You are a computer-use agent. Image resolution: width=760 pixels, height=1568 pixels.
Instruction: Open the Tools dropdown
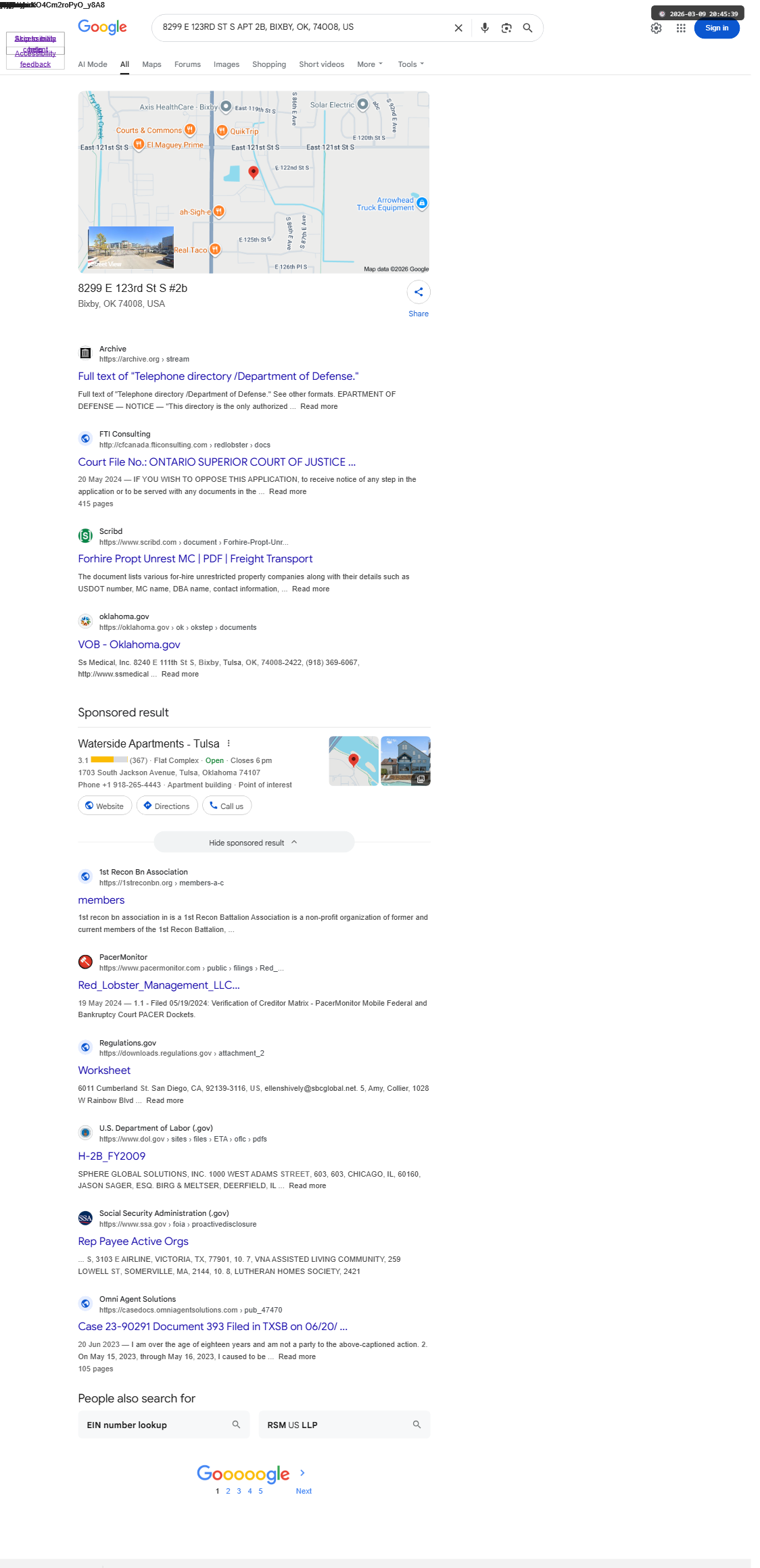pos(411,64)
